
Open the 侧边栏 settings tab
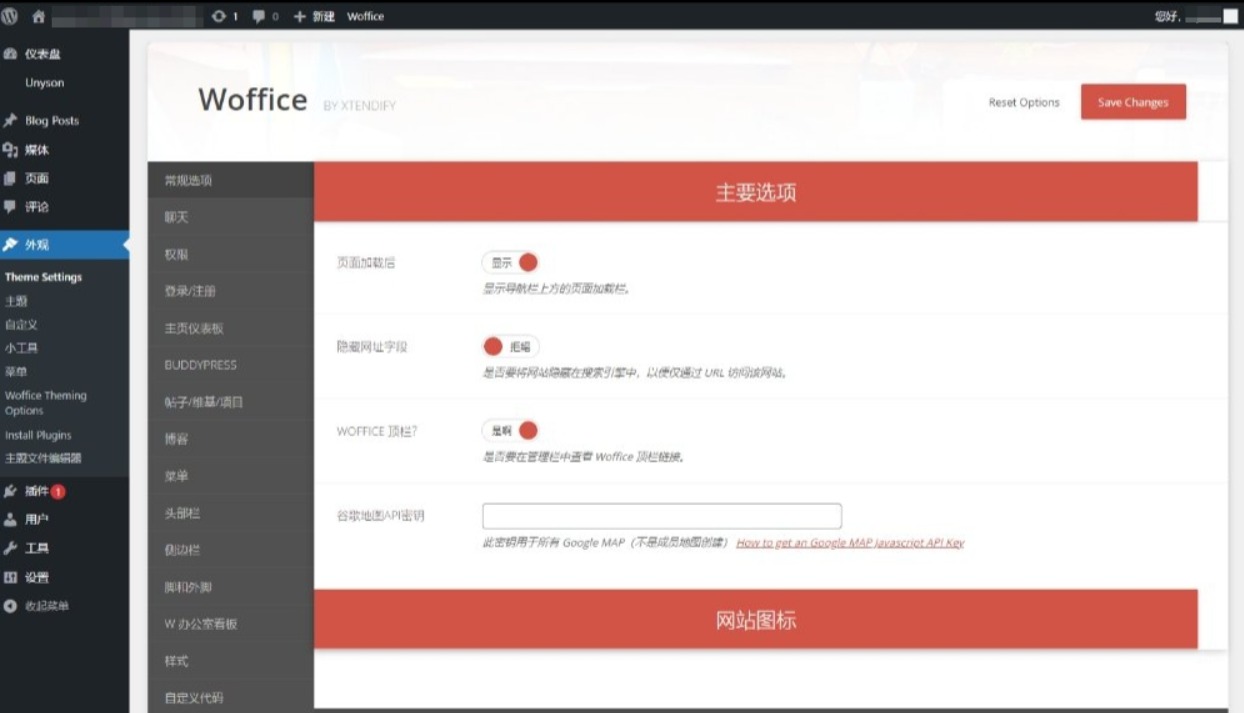[231, 550]
